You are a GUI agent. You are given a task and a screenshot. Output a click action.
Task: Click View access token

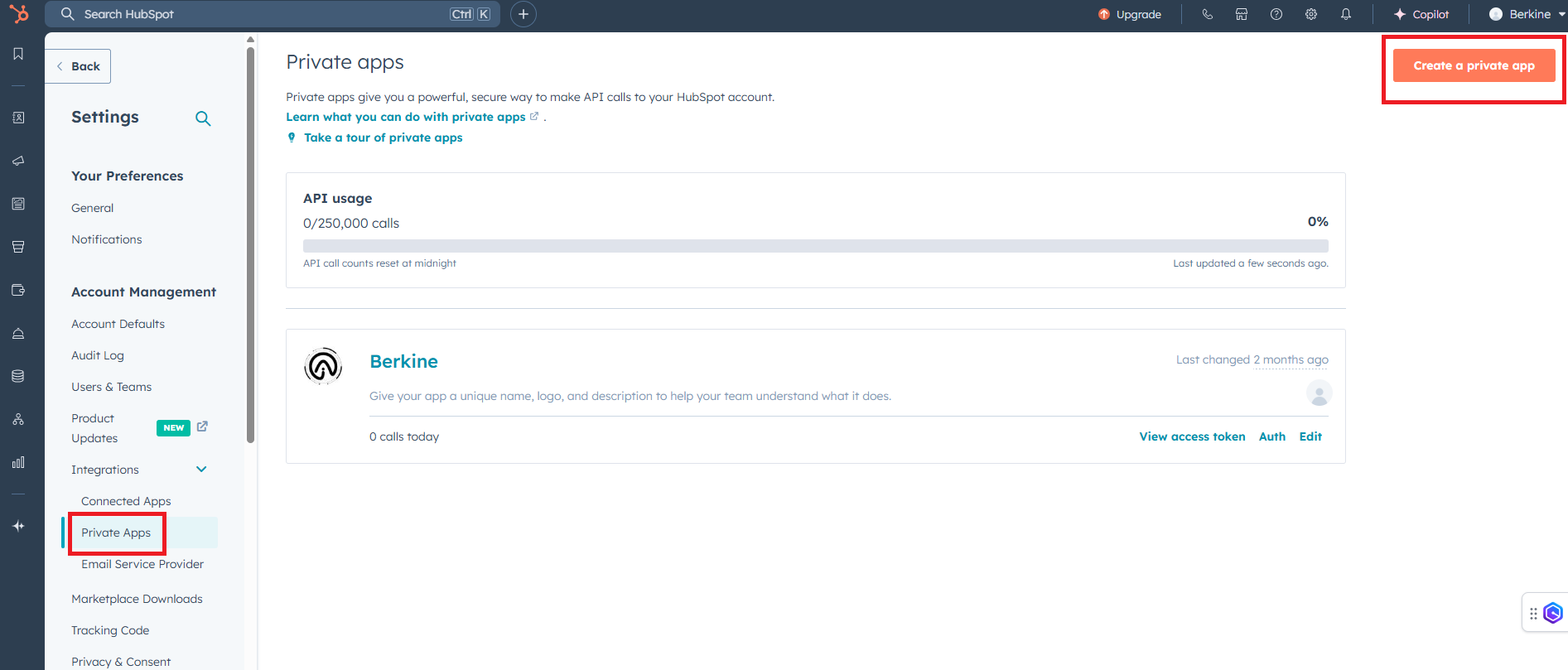click(x=1192, y=436)
